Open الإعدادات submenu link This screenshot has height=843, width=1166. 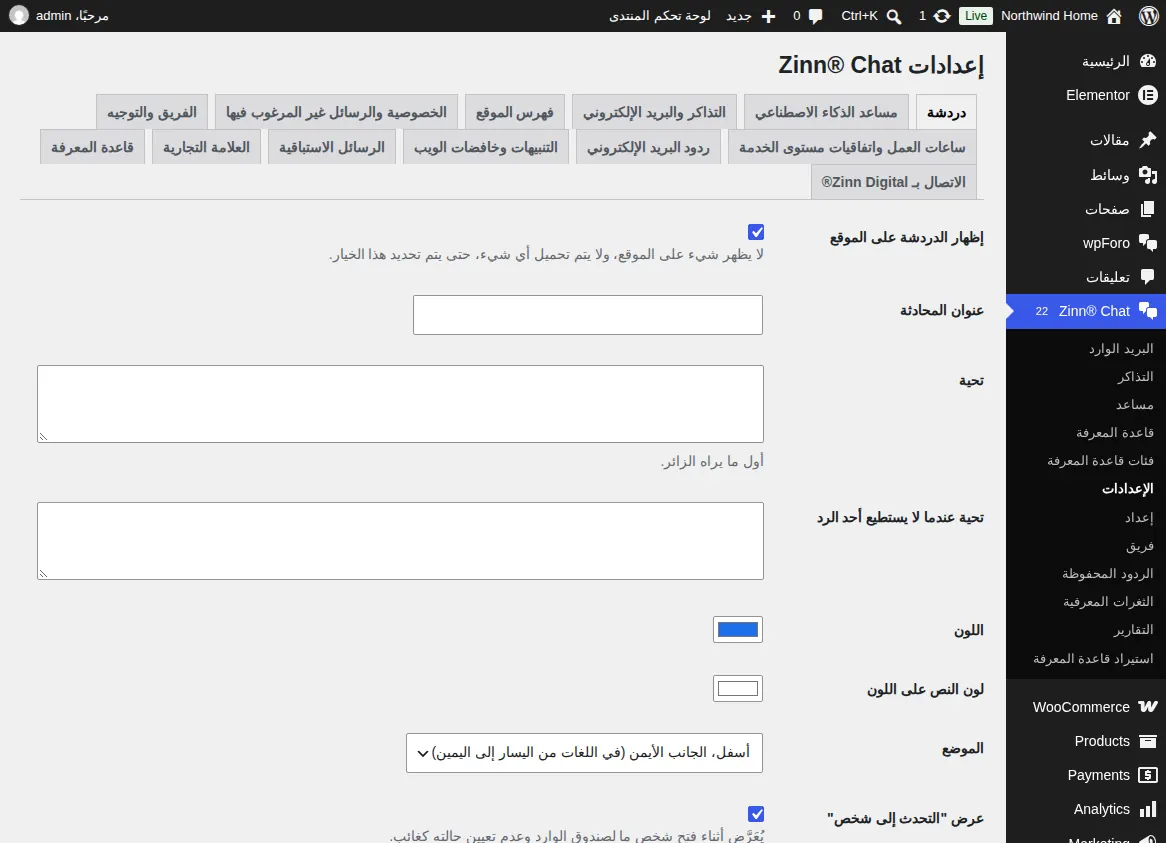1127,488
